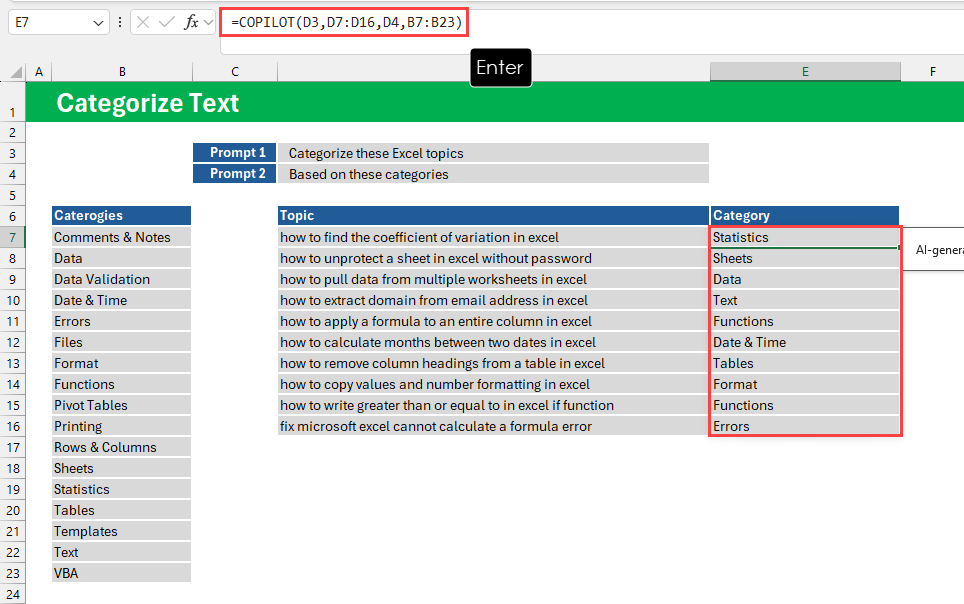The height and width of the screenshot is (604, 964).
Task: Click the Select All triangle above row 1
Action: [19, 71]
